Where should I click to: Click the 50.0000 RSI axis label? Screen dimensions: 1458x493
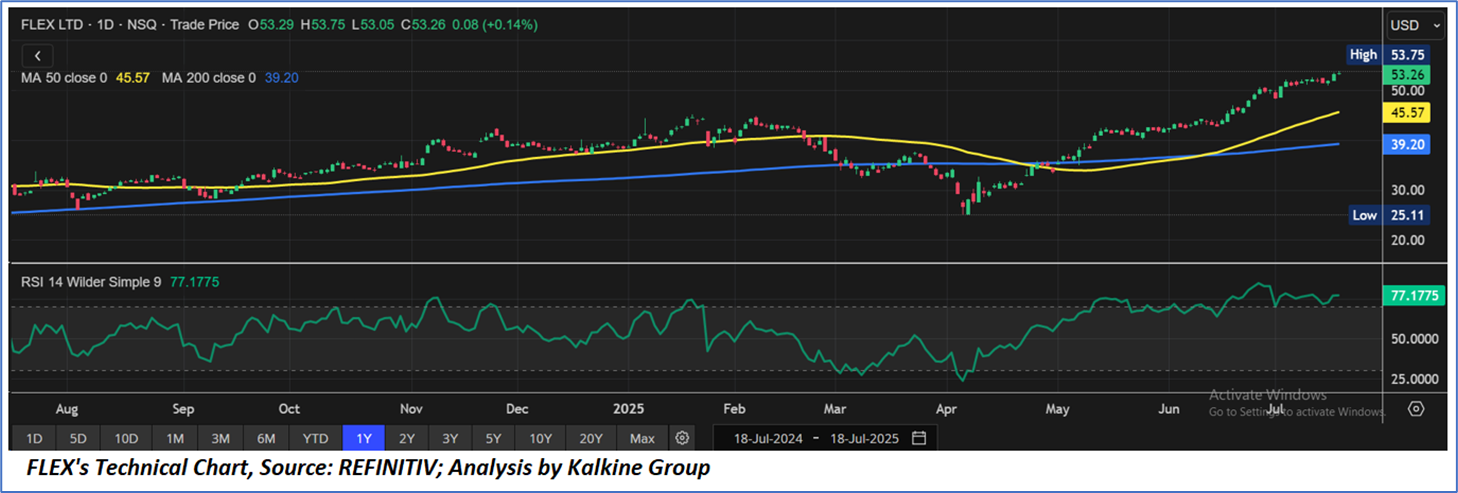click(1413, 339)
